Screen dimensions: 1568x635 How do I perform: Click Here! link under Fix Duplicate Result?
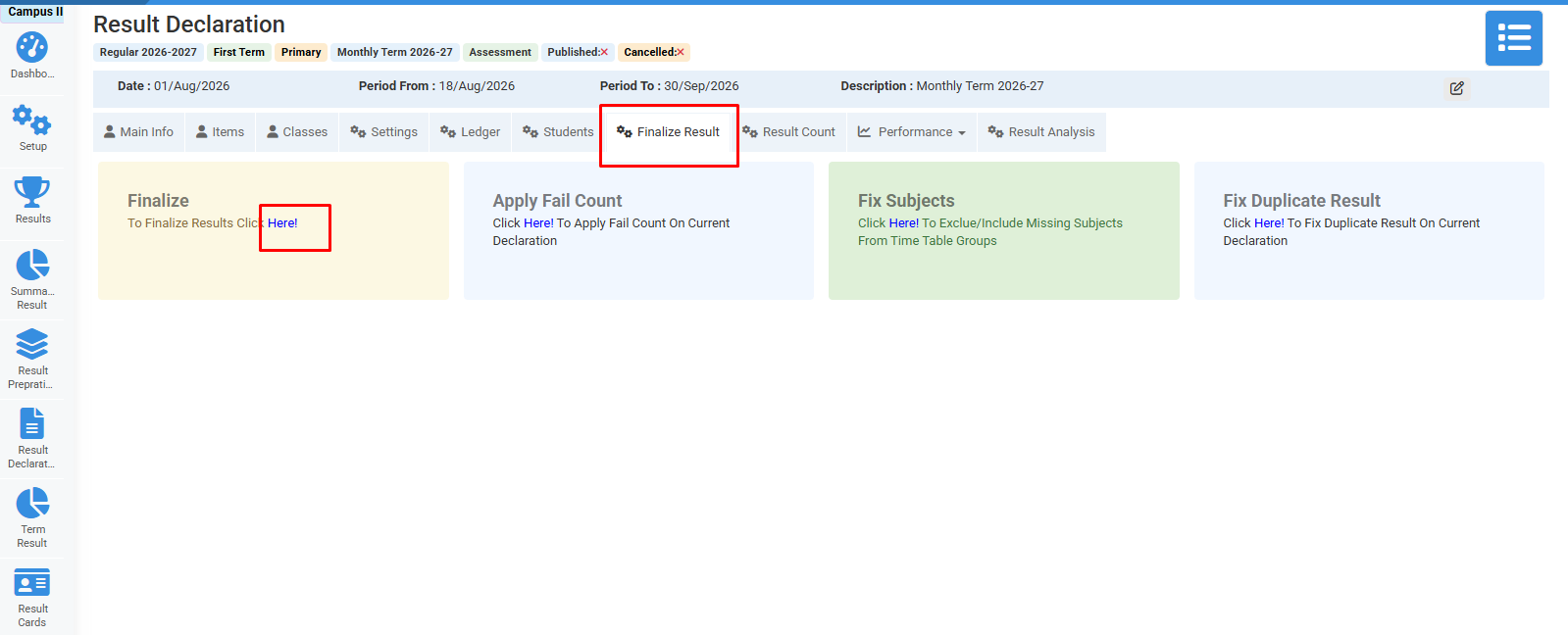coord(1269,223)
